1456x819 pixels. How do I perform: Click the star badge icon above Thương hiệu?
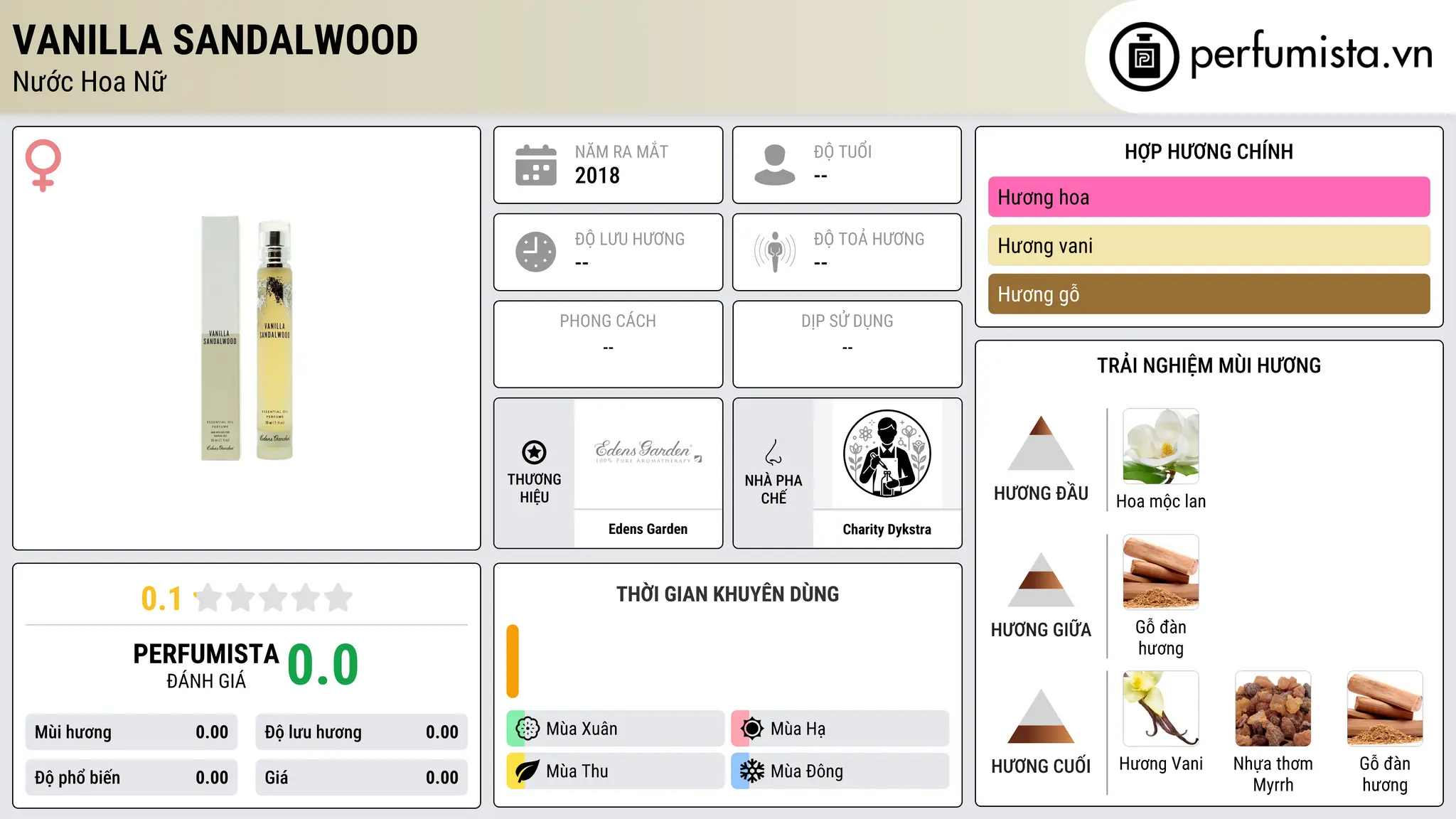(534, 452)
